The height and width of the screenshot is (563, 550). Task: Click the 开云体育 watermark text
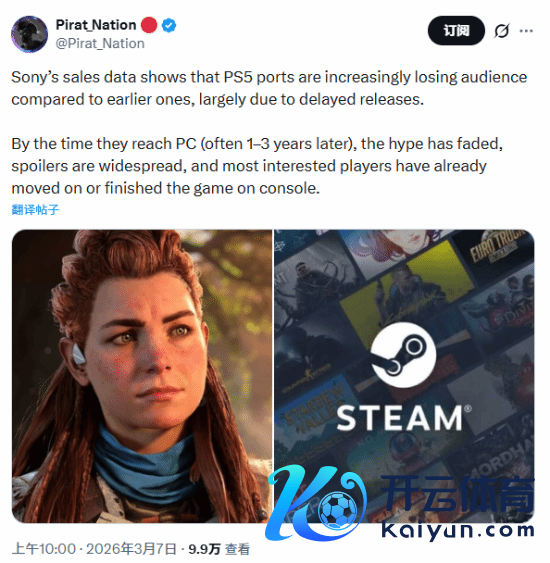click(458, 494)
